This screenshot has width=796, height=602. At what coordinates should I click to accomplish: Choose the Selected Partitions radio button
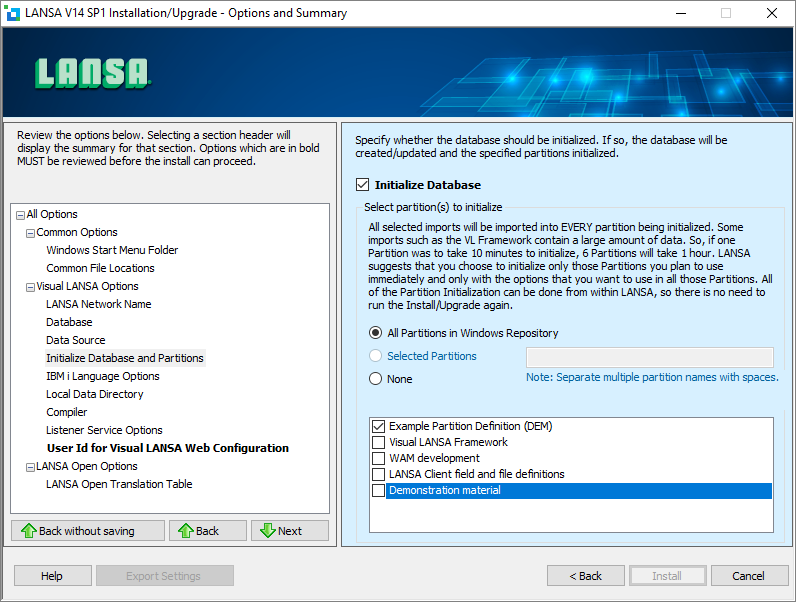(x=375, y=356)
